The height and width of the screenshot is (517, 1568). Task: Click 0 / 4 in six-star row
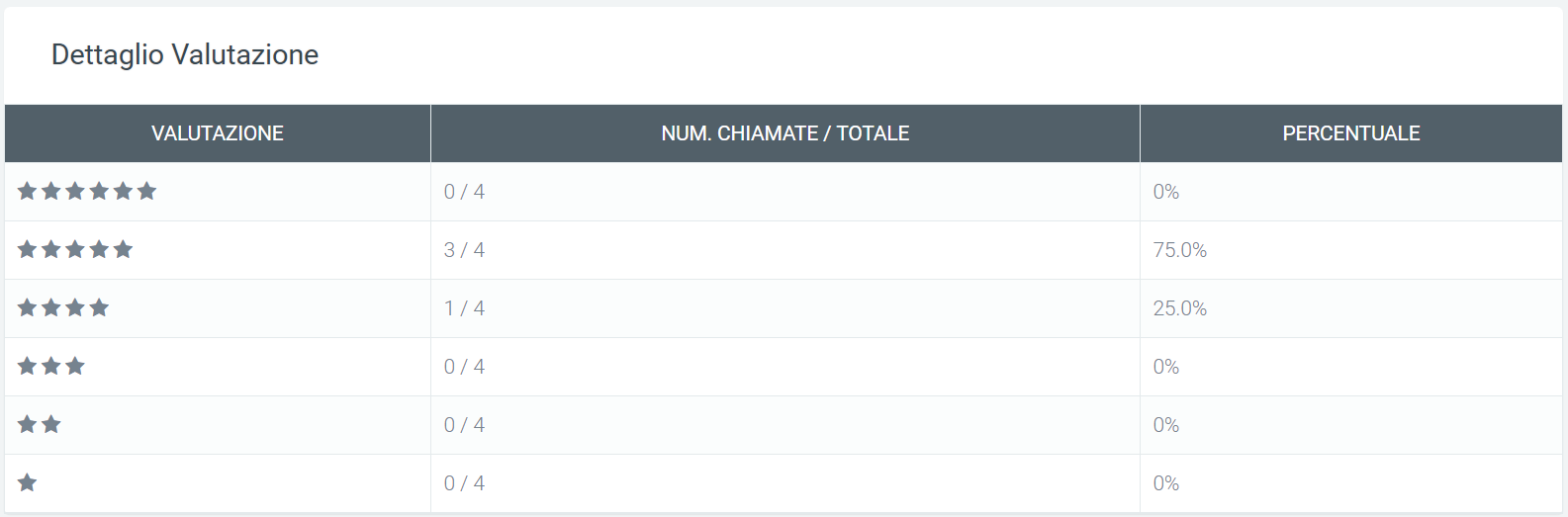point(464,192)
